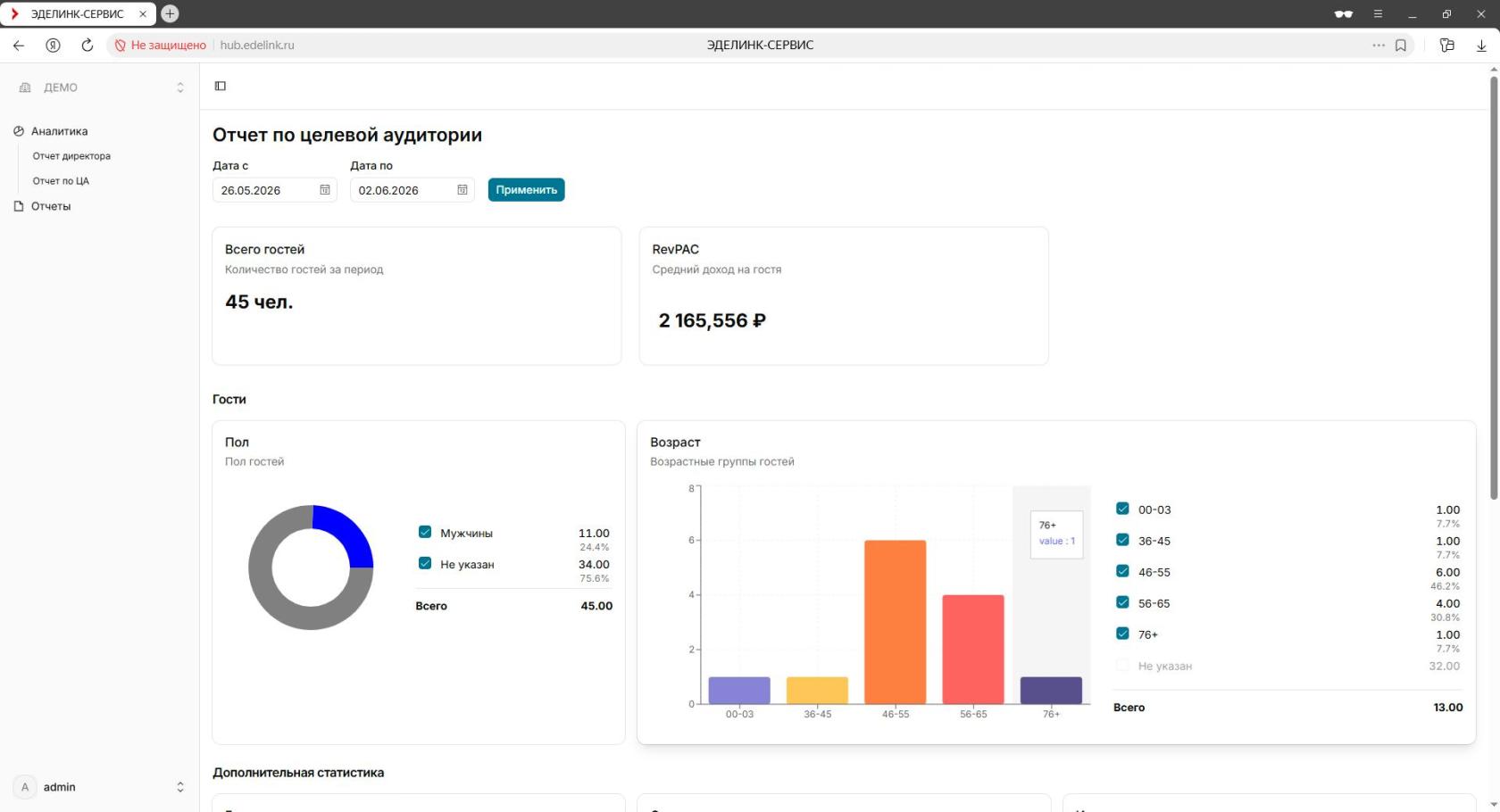Image resolution: width=1500 pixels, height=812 pixels.
Task: Open calendar icon in Дата с field
Action: click(x=325, y=190)
